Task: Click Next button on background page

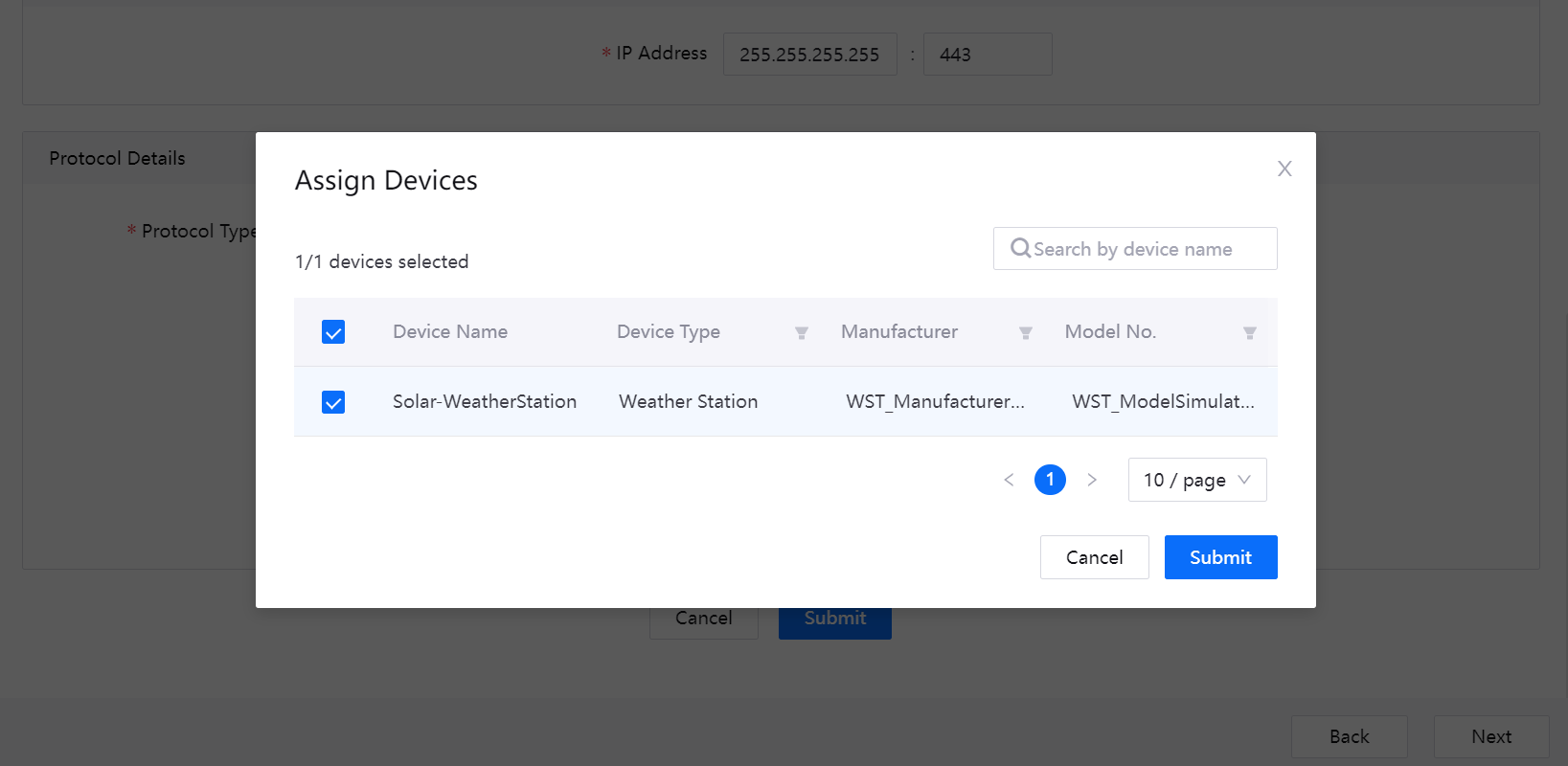Action: point(1491,736)
